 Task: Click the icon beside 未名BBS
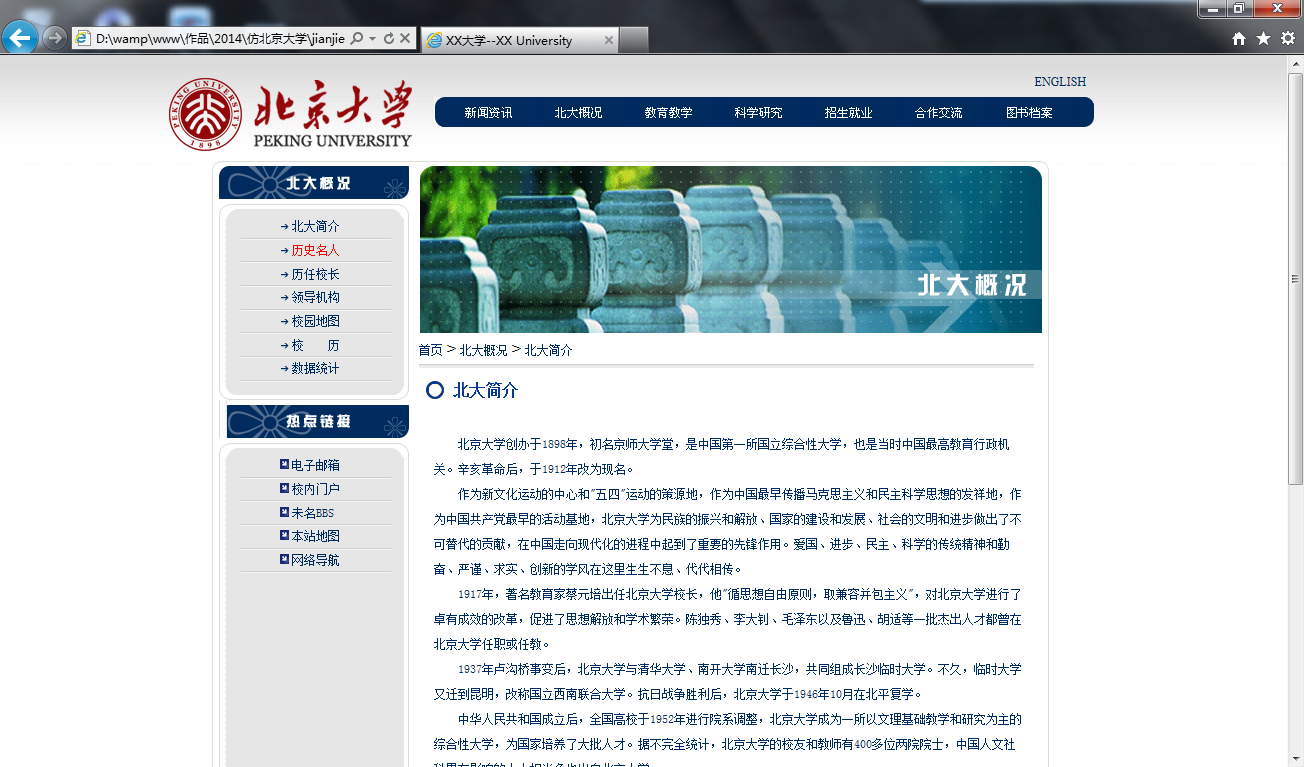pos(285,513)
